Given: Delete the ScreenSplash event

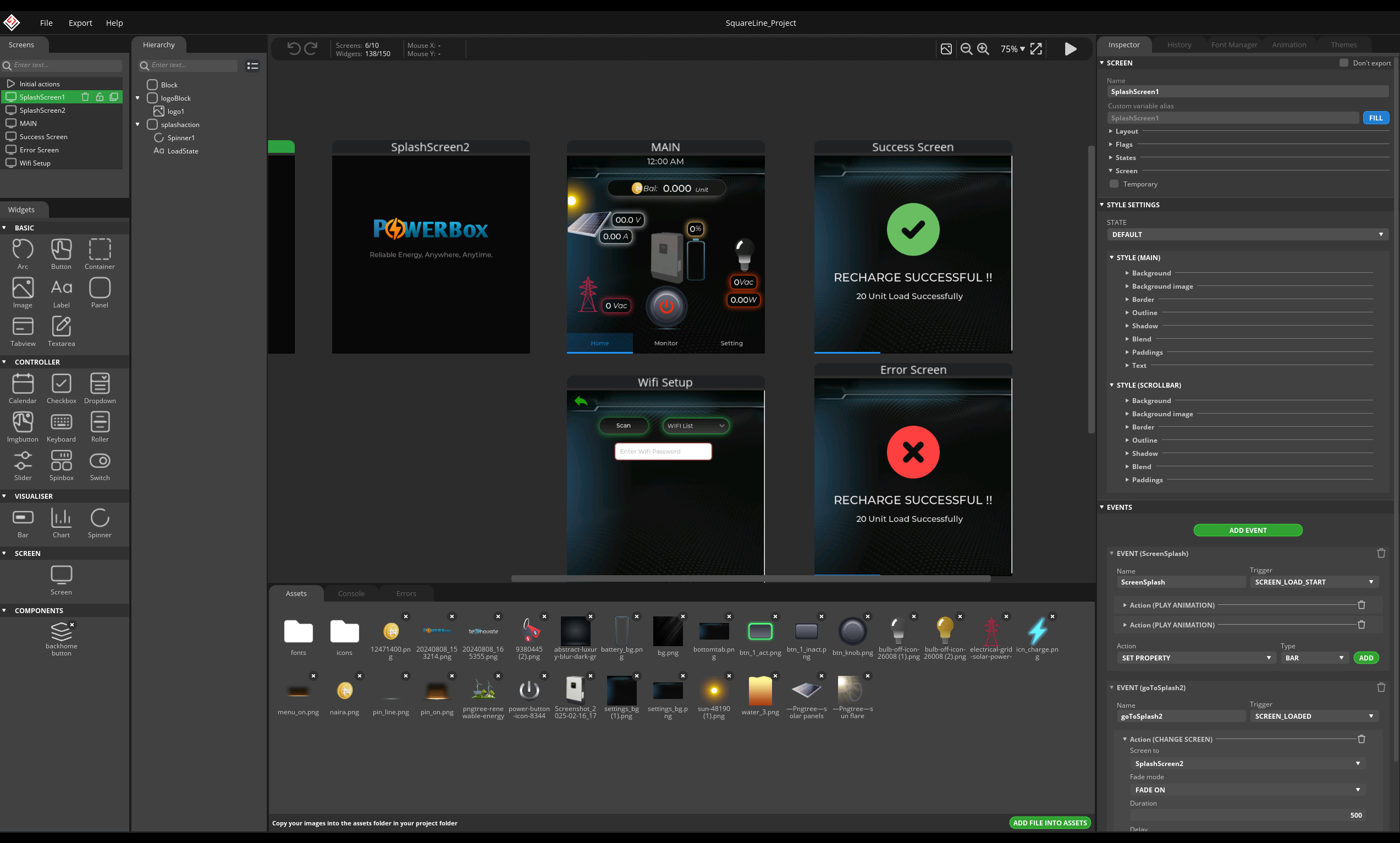Looking at the screenshot, I should point(1381,553).
